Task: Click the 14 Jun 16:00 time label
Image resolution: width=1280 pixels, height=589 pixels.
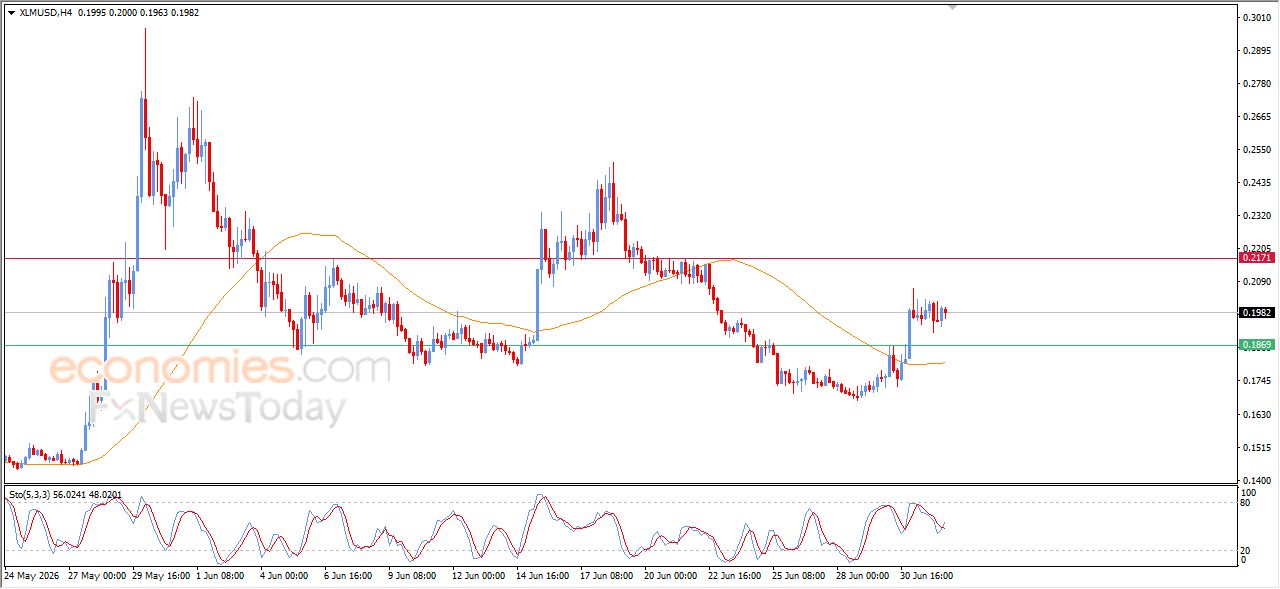Action: point(542,576)
